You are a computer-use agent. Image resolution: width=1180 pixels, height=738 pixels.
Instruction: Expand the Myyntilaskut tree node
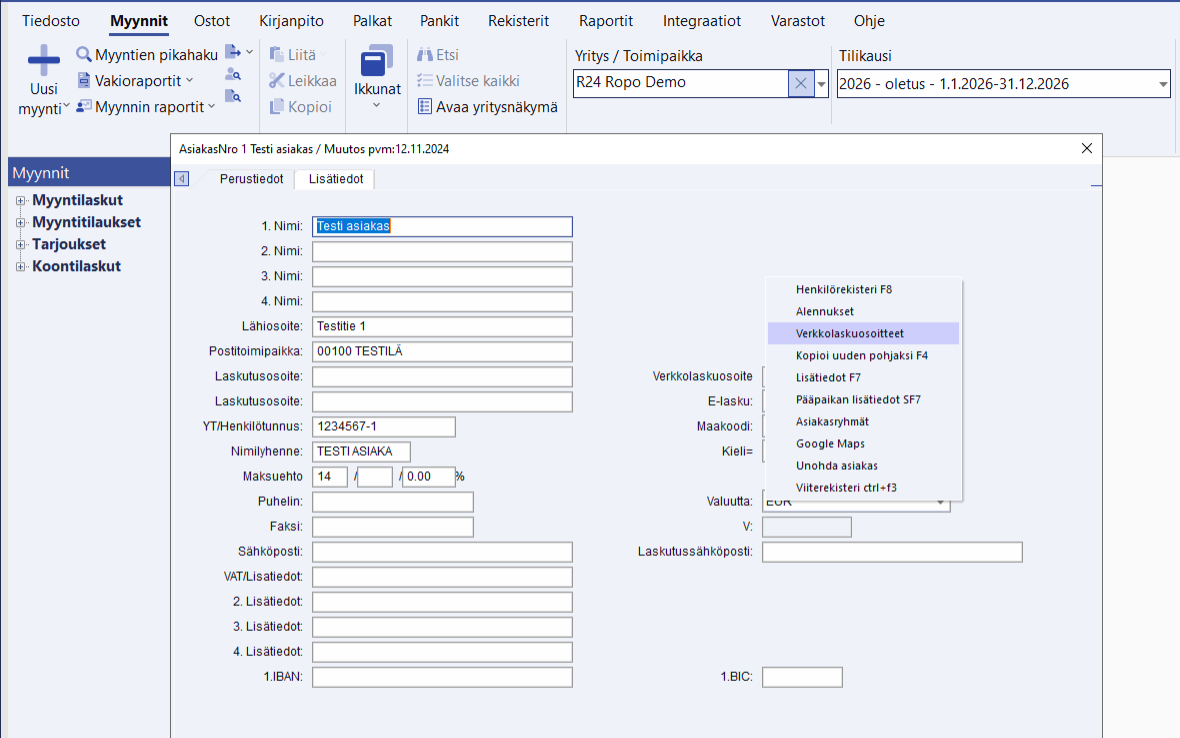pyautogui.click(x=21, y=201)
